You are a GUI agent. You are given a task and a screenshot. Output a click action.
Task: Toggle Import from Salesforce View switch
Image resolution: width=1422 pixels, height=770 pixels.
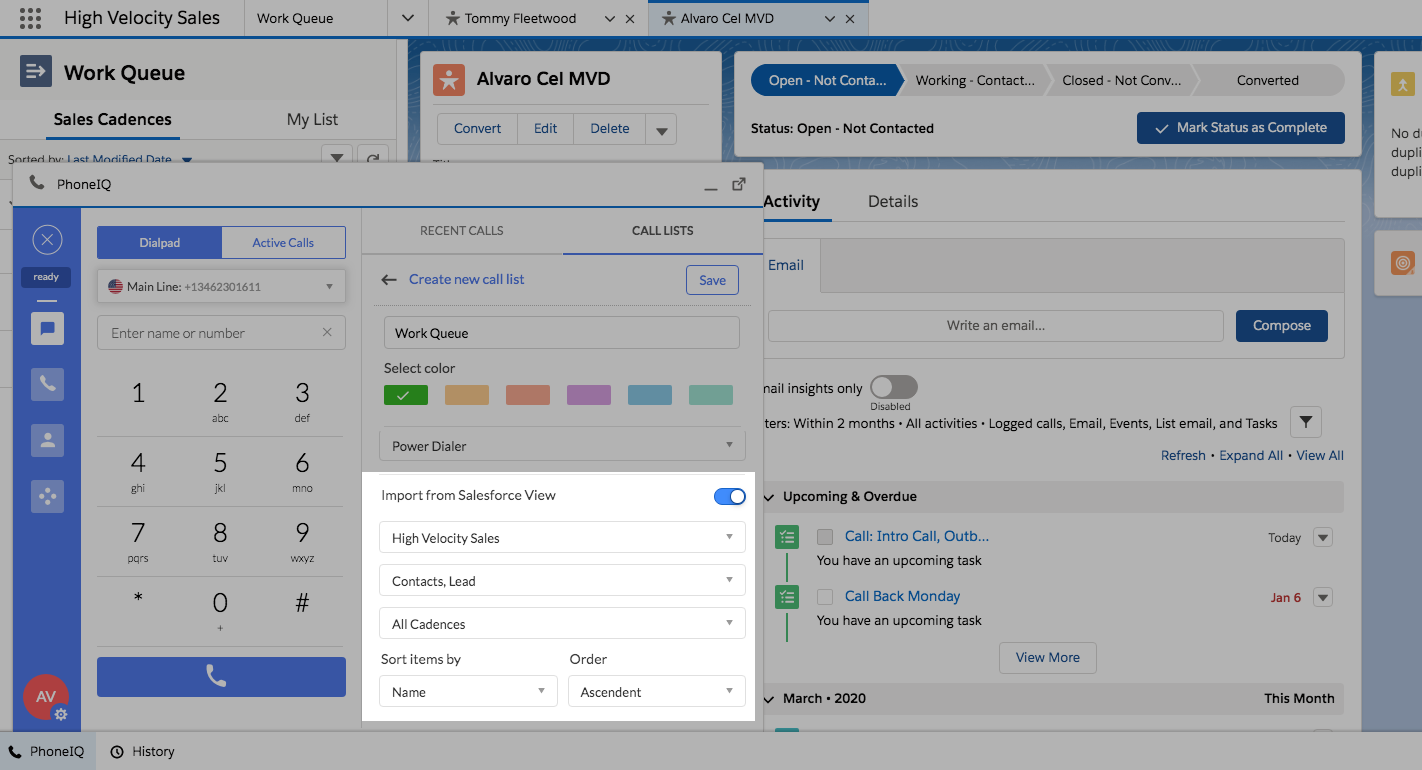coord(730,496)
